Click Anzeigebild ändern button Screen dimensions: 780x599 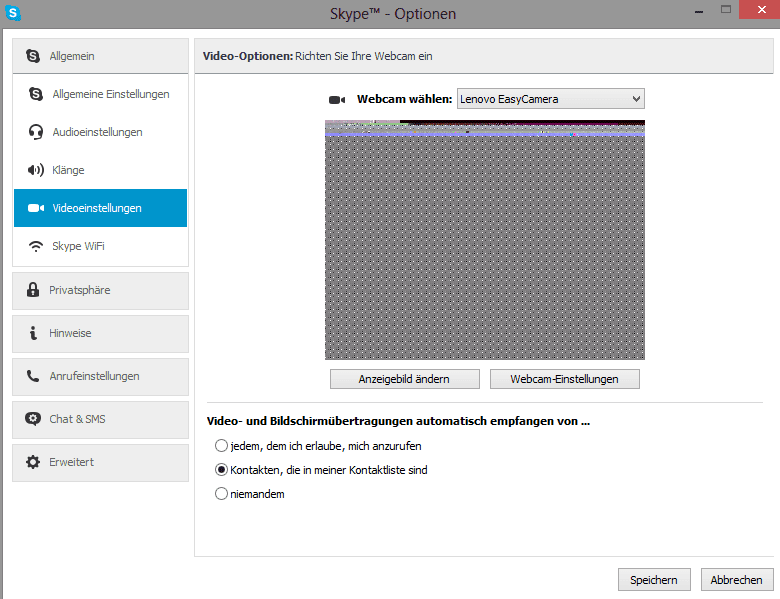(405, 379)
